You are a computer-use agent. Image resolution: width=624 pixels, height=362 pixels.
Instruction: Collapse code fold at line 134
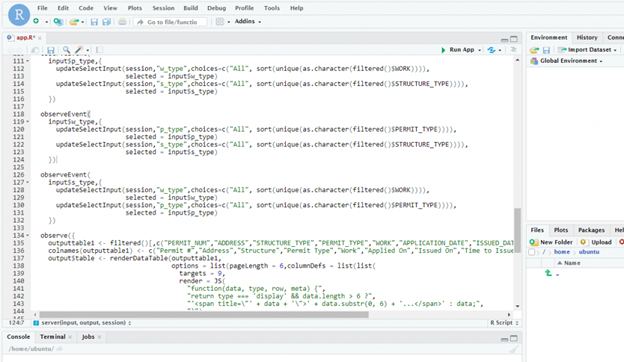tap(27, 235)
